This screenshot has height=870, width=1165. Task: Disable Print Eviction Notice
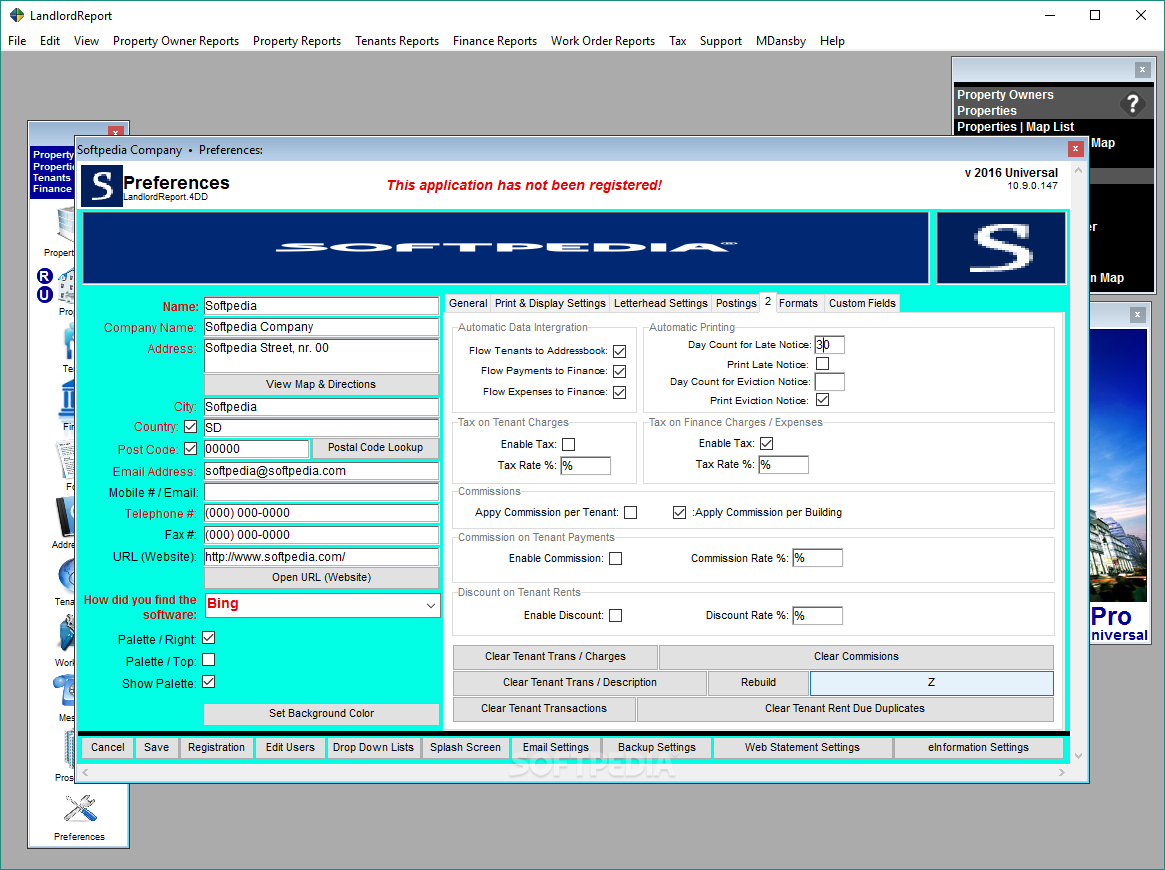pyautogui.click(x=822, y=400)
